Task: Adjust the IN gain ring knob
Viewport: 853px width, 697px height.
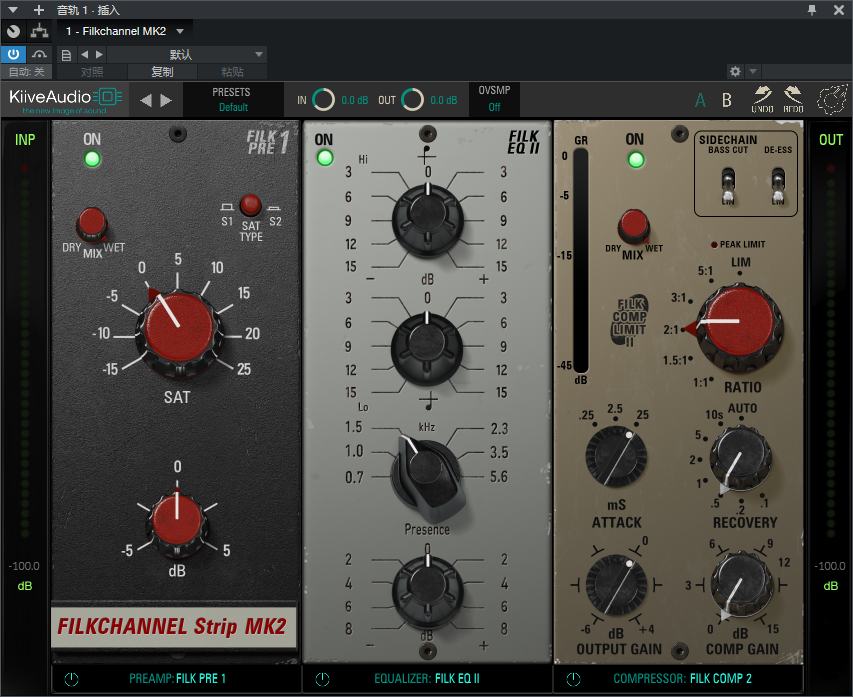Action: click(323, 100)
